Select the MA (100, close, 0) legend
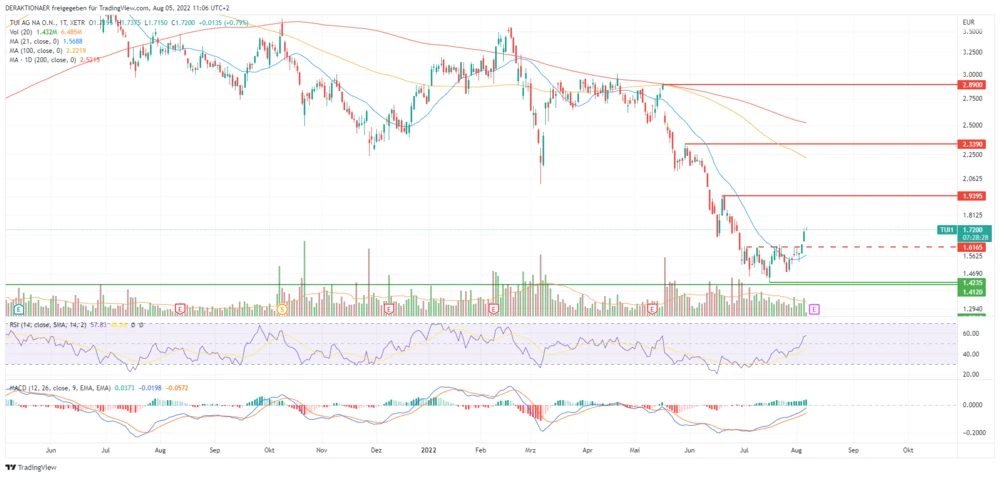 click(40, 51)
